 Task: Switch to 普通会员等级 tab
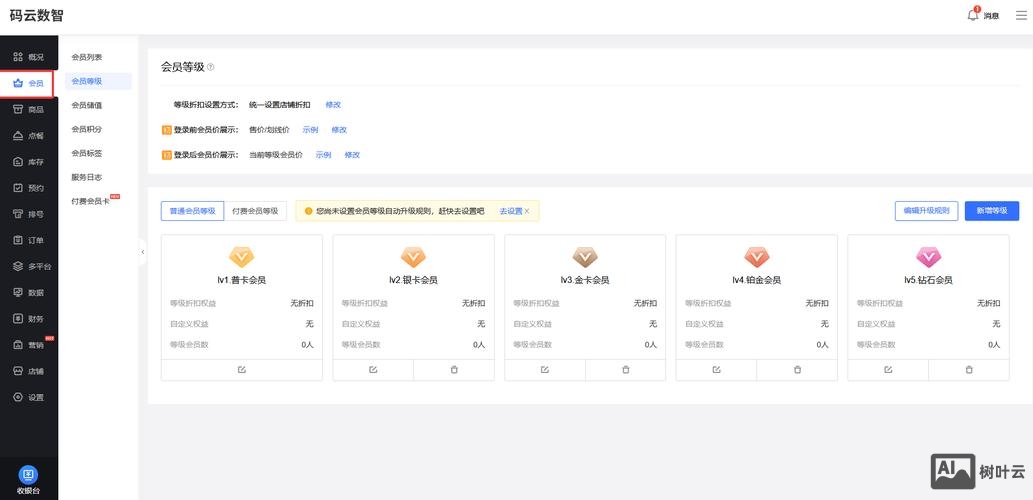click(192, 211)
